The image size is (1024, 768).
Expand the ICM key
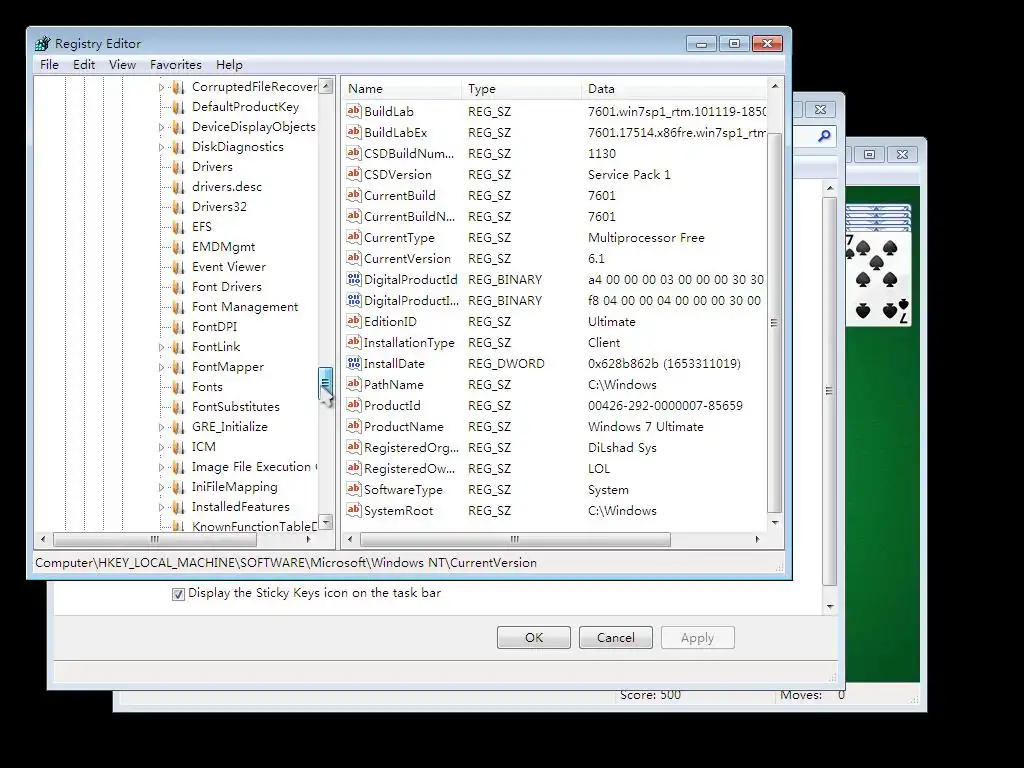click(x=161, y=447)
